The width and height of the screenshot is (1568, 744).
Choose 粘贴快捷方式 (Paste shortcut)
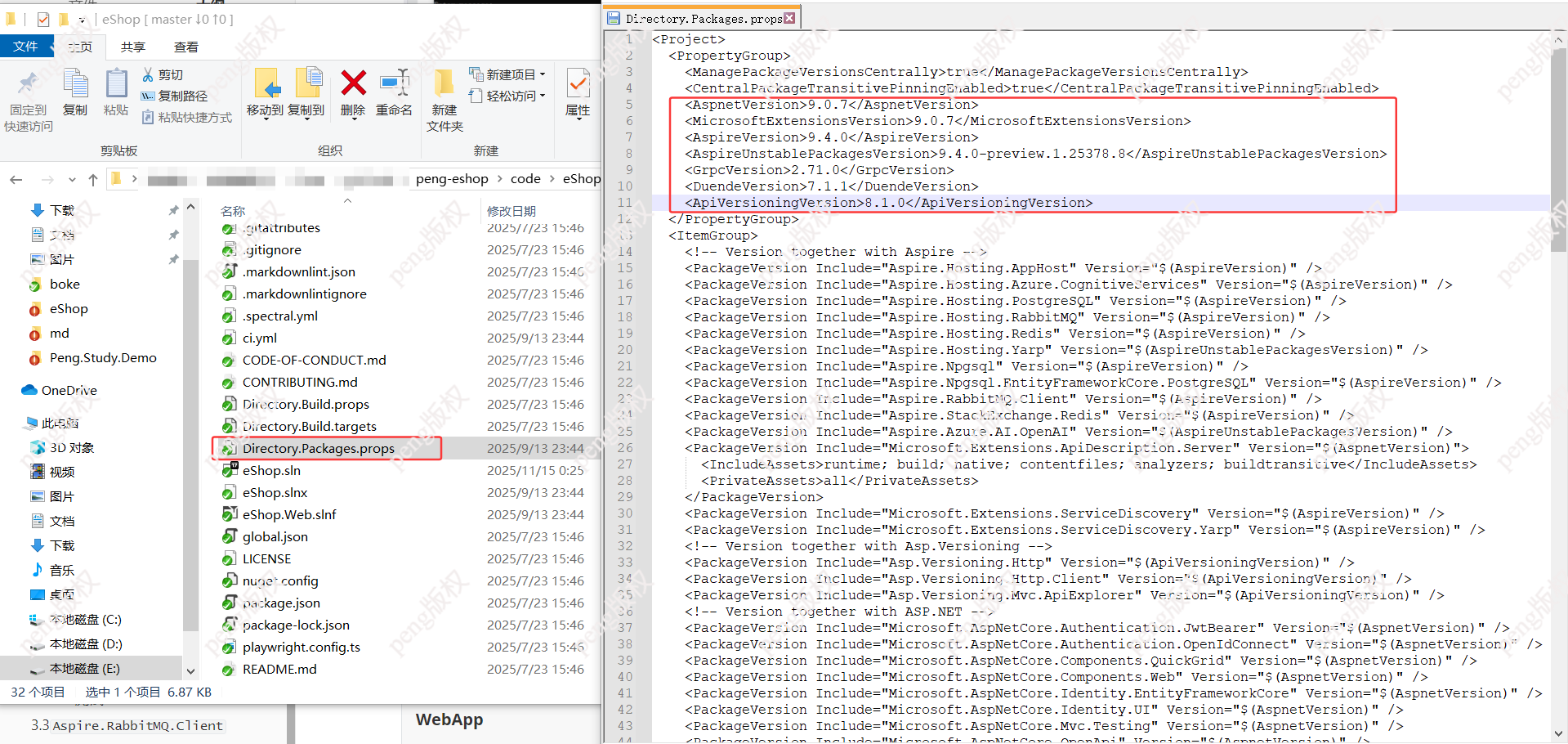pos(187,118)
